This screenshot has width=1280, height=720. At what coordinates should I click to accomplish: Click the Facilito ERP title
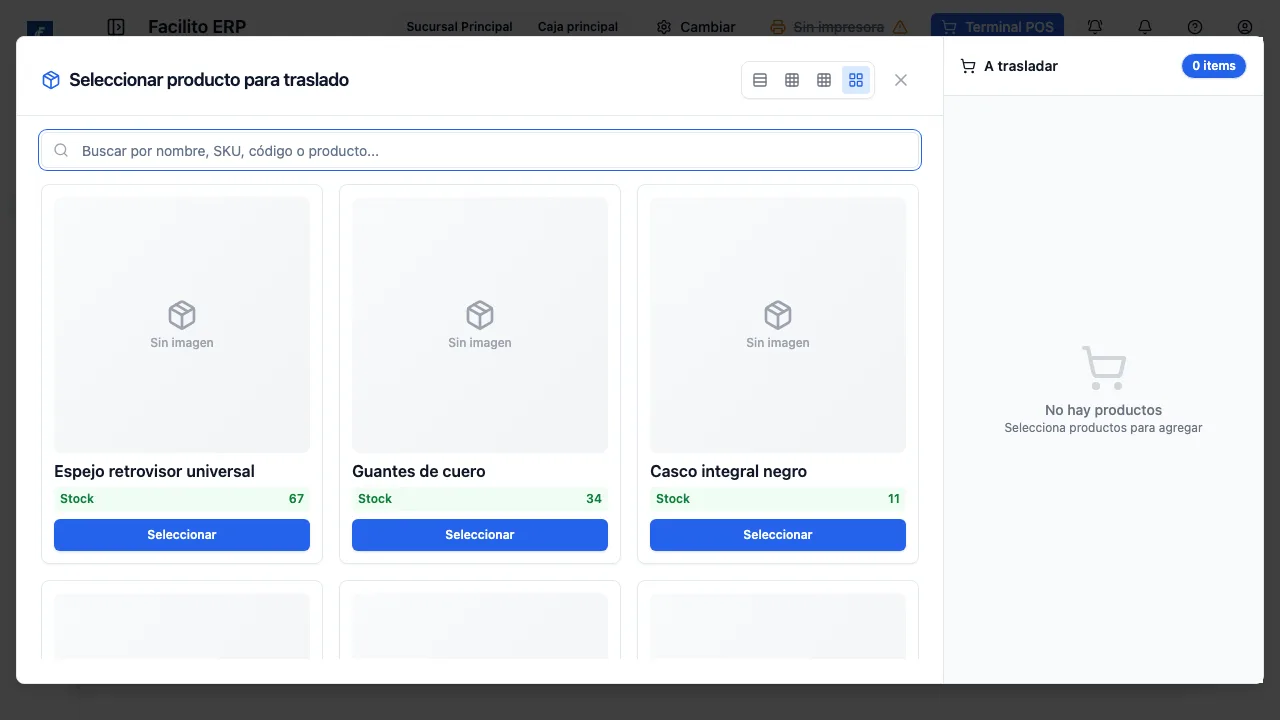[197, 27]
